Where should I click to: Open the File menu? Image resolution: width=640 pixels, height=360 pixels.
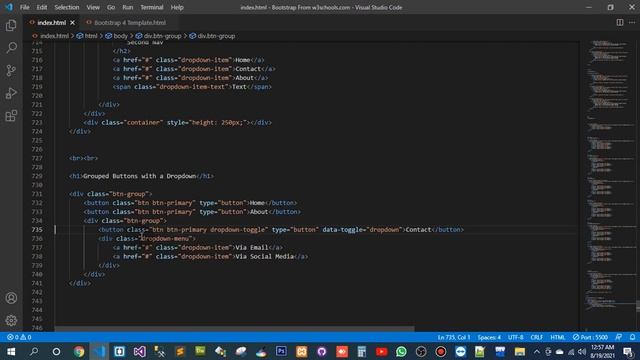click(x=24, y=7)
